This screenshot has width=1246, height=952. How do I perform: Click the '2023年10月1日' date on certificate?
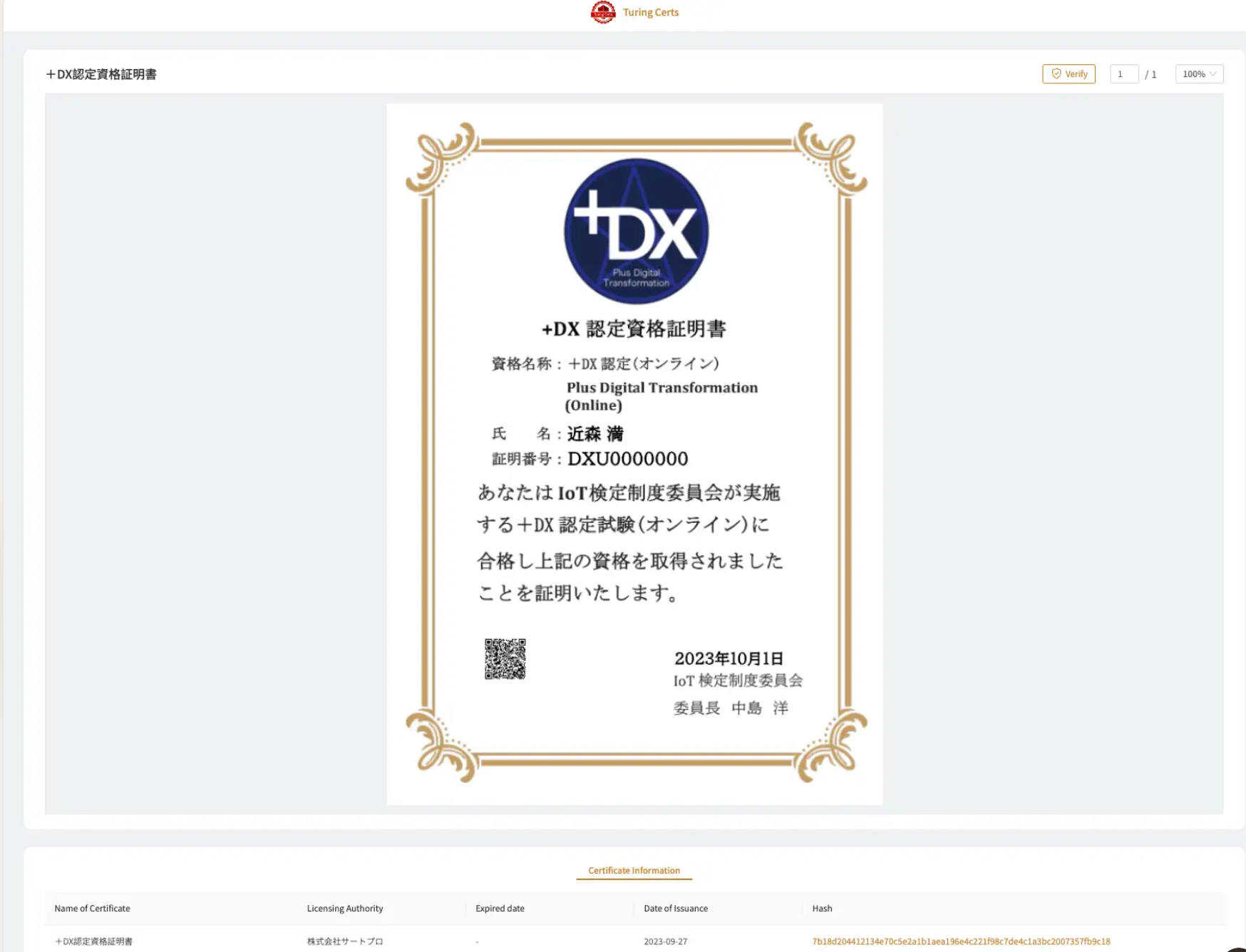pyautogui.click(x=728, y=658)
